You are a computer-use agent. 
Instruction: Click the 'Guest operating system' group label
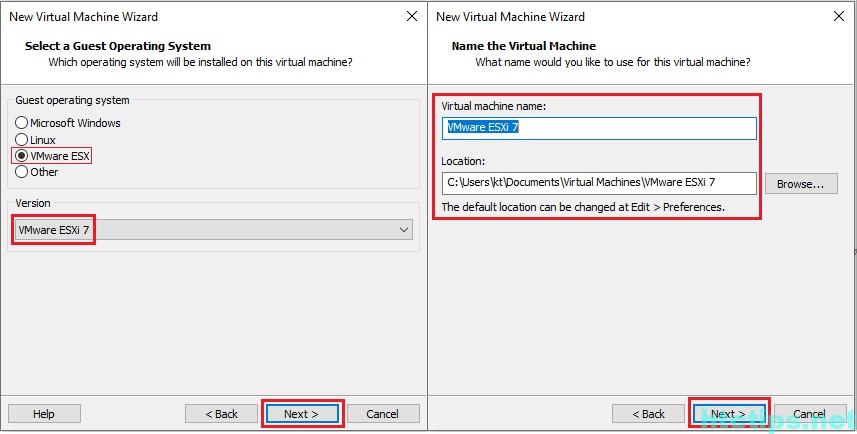click(x=73, y=100)
